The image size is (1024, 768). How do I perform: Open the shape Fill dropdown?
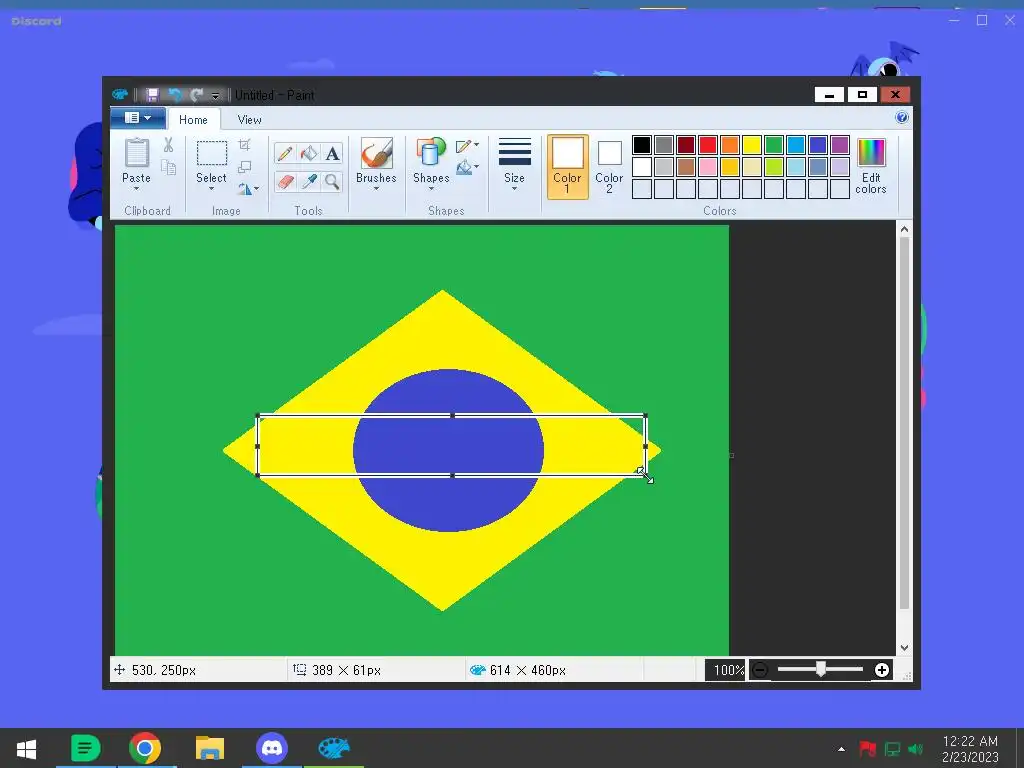tap(467, 168)
